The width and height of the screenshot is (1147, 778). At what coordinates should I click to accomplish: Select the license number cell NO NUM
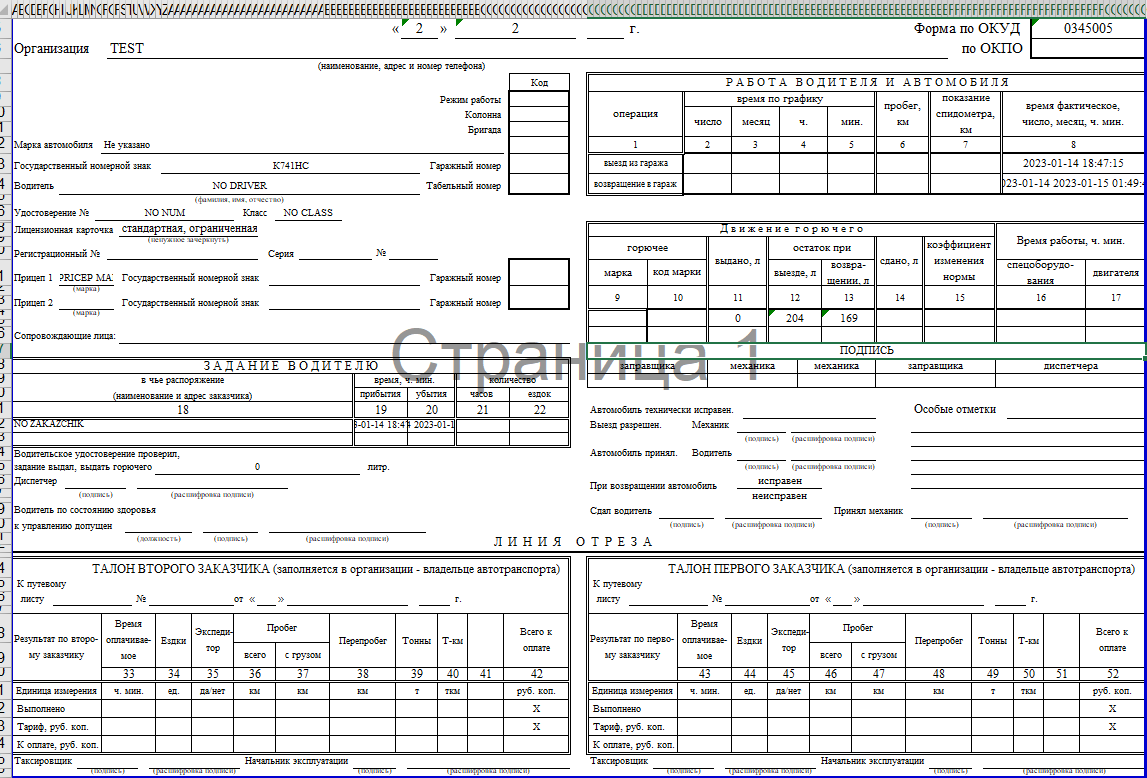point(165,213)
